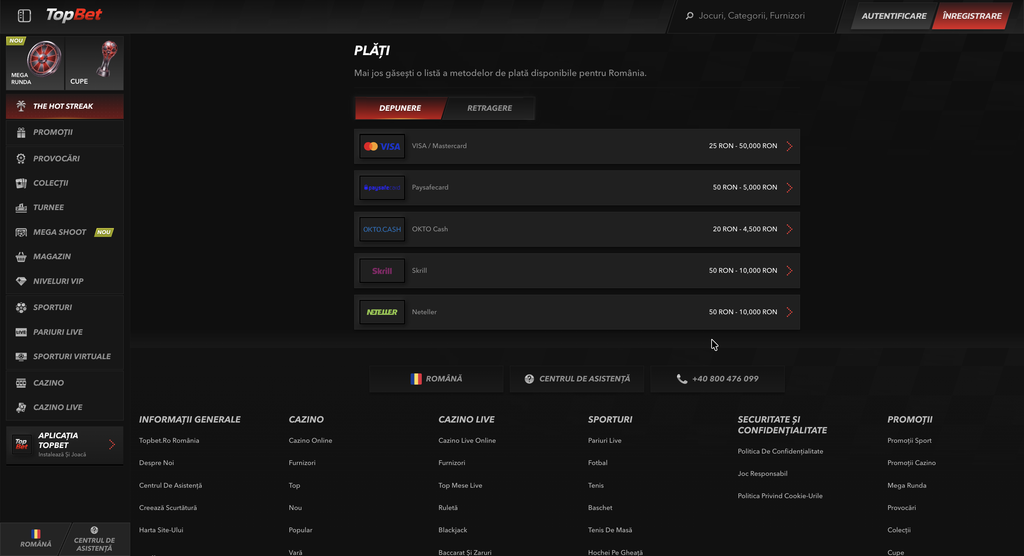Open Turnee in the sidebar

click(65, 208)
